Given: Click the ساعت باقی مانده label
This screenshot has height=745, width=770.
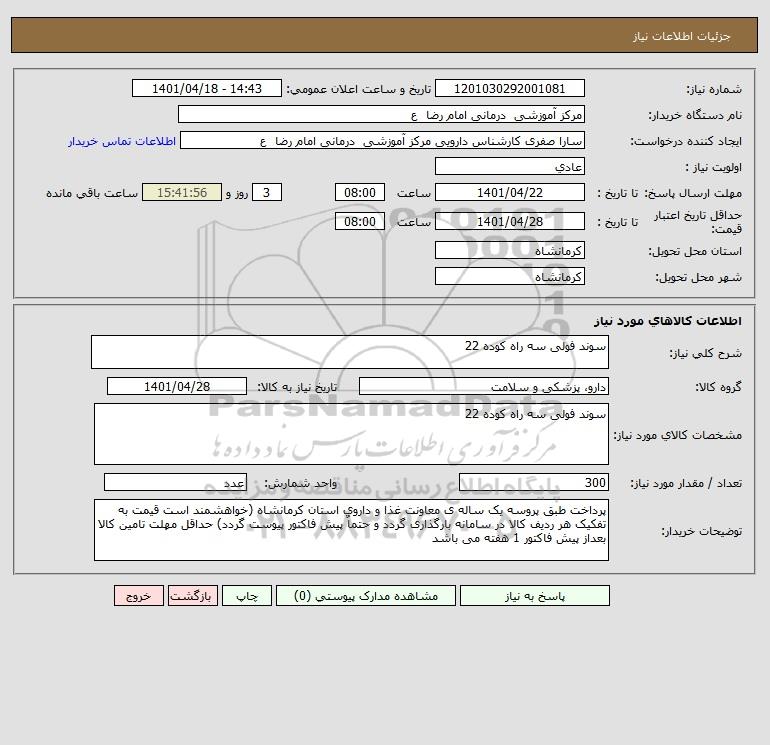Looking at the screenshot, I should tap(92, 193).
